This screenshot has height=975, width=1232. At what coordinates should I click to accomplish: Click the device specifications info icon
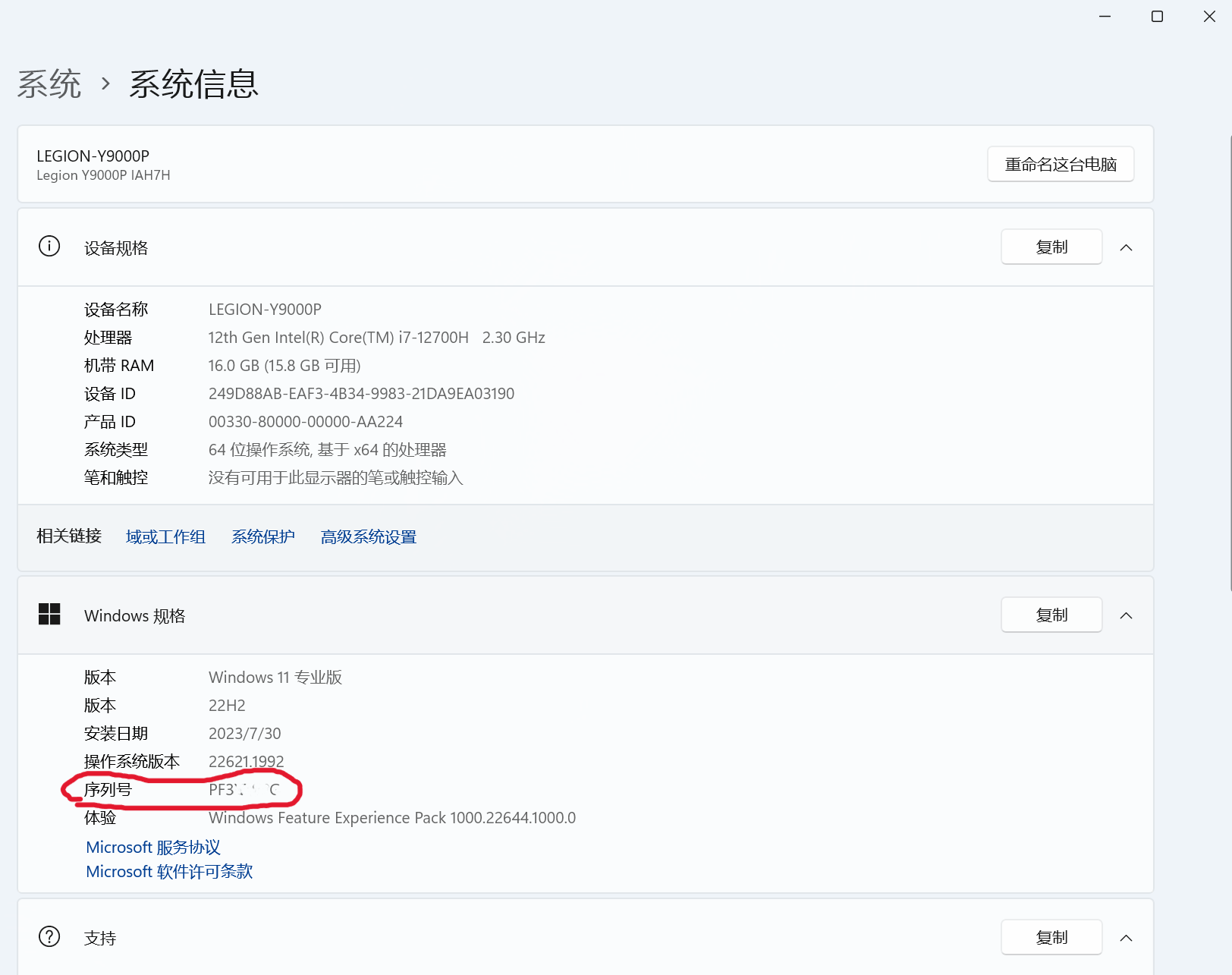(49, 247)
